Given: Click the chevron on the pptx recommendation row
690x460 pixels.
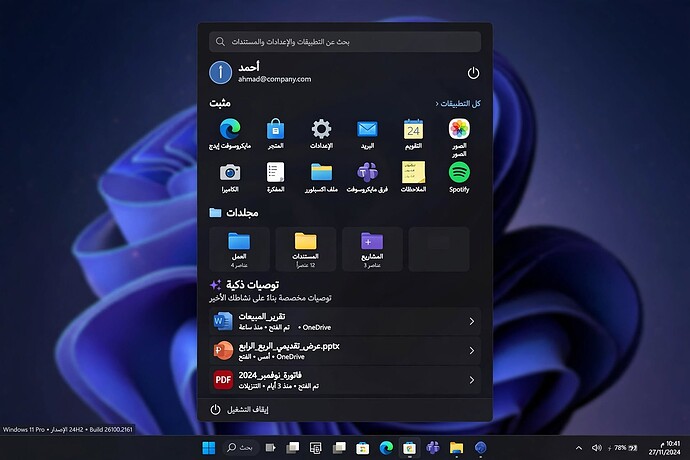Looking at the screenshot, I should pyautogui.click(x=472, y=351).
